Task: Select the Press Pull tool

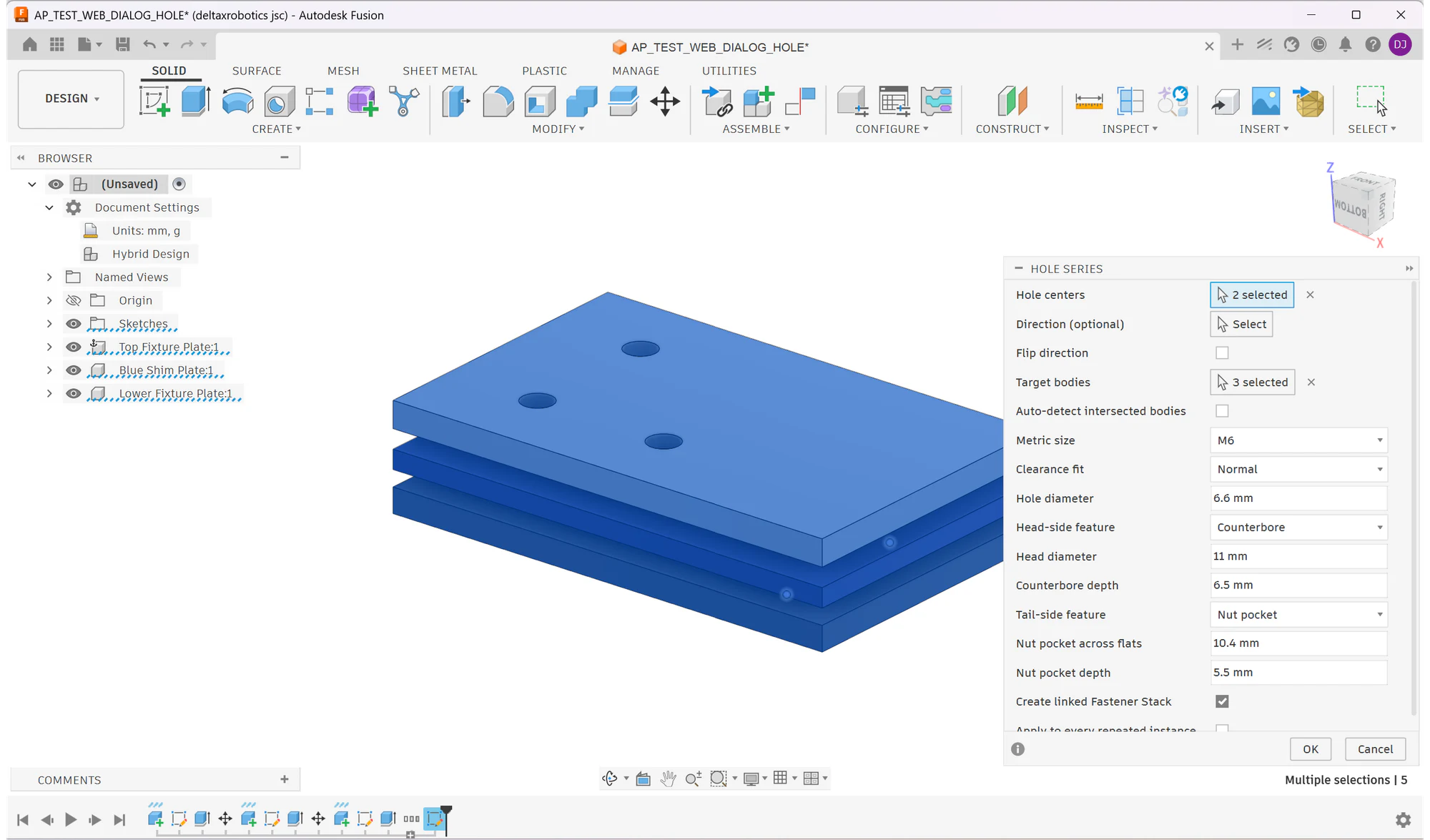Action: click(455, 101)
